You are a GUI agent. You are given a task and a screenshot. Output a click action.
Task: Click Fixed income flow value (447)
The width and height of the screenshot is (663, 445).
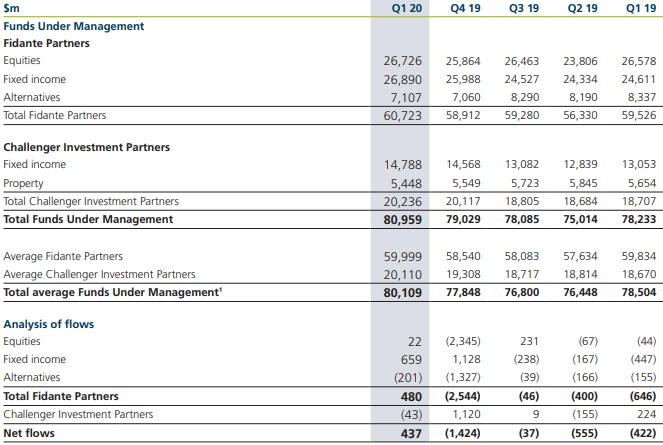(x=644, y=360)
